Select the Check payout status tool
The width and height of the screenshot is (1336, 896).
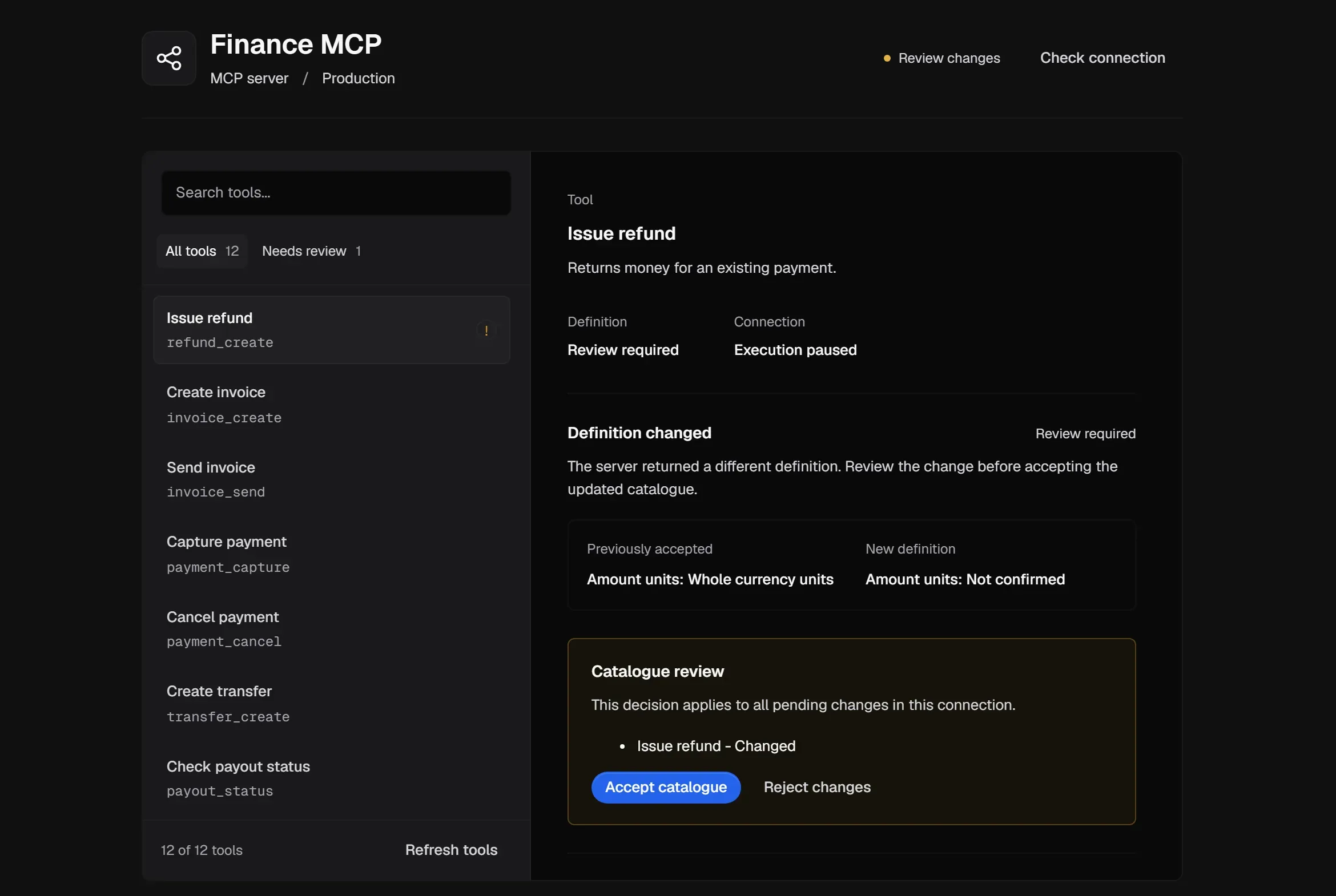click(332, 779)
